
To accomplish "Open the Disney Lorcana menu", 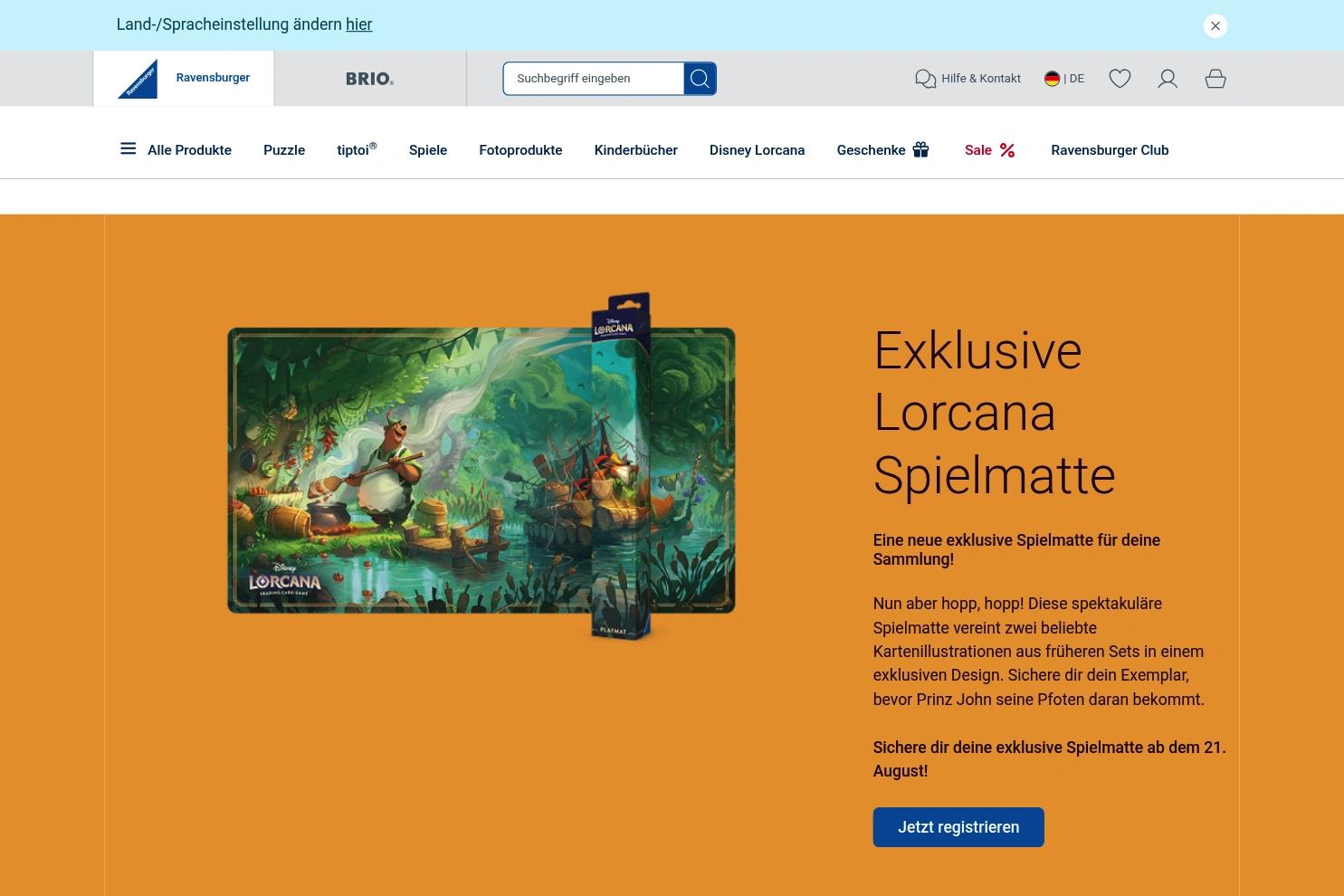I will coord(757,150).
